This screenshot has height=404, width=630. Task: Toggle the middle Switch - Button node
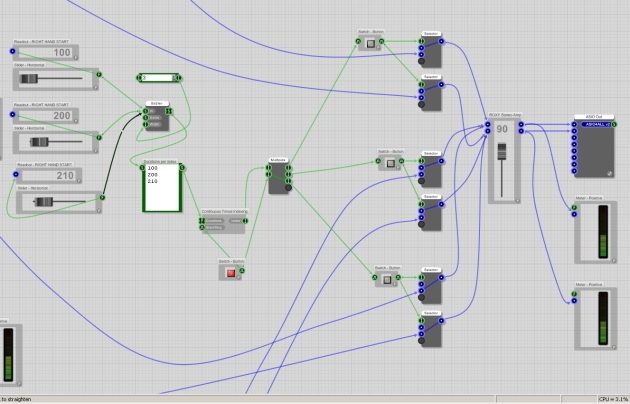tap(388, 164)
